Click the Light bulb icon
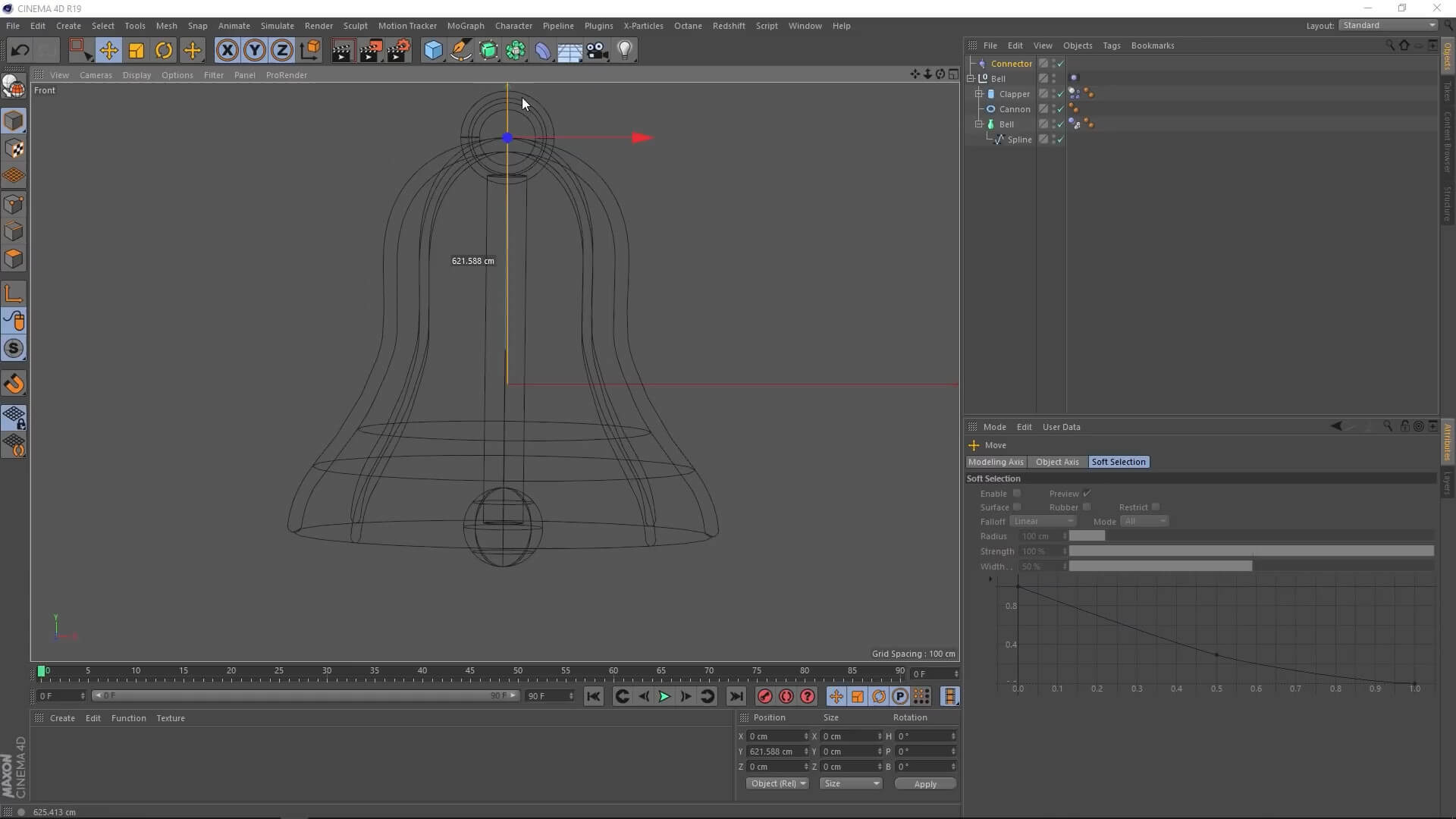This screenshot has height=819, width=1456. [x=625, y=51]
